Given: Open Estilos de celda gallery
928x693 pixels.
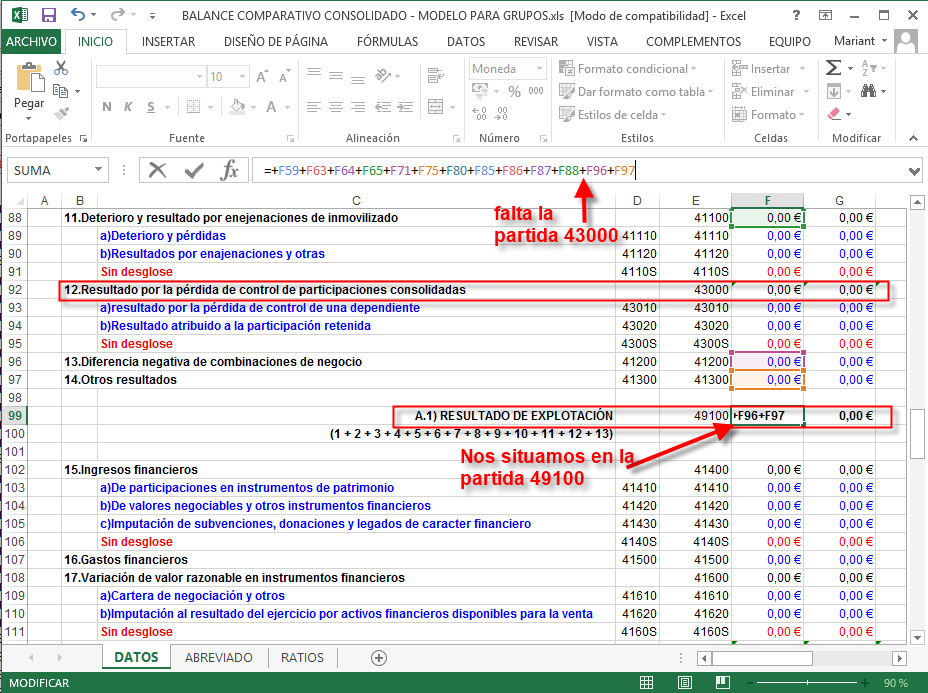Looking at the screenshot, I should click(613, 114).
